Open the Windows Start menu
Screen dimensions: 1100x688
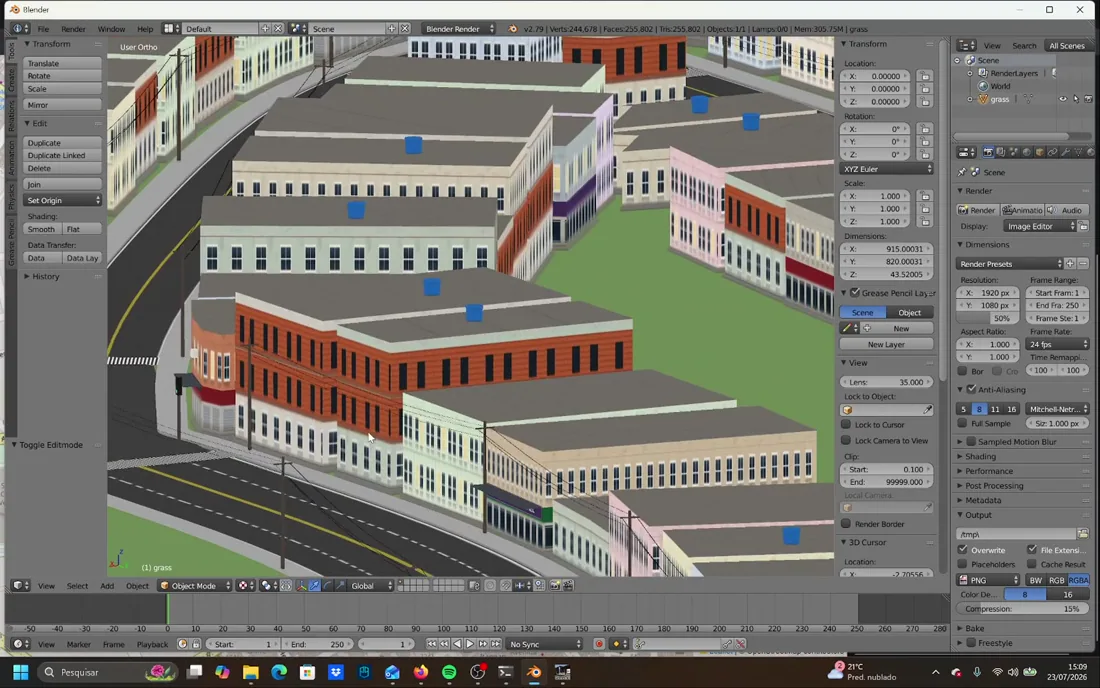tap(20, 673)
